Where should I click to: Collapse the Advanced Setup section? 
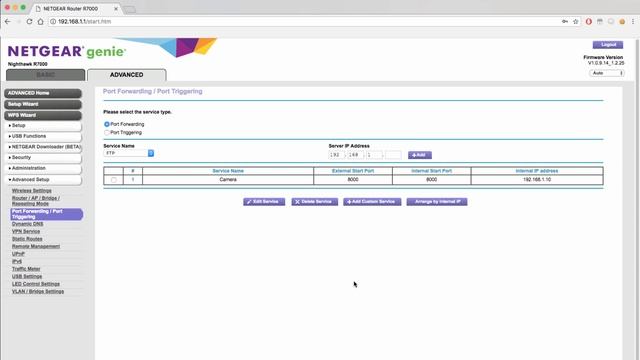point(43,180)
